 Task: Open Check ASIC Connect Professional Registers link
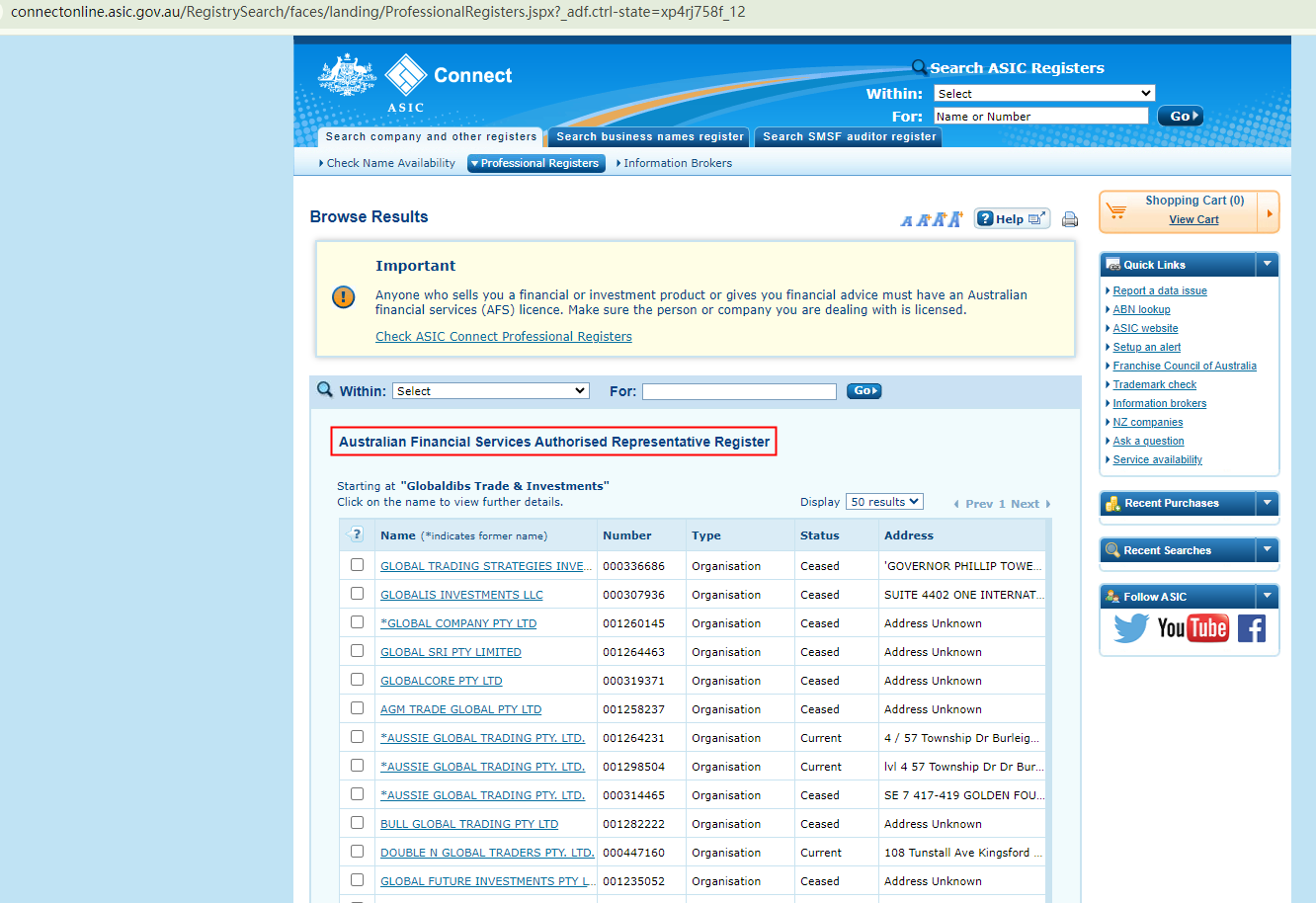coord(504,337)
